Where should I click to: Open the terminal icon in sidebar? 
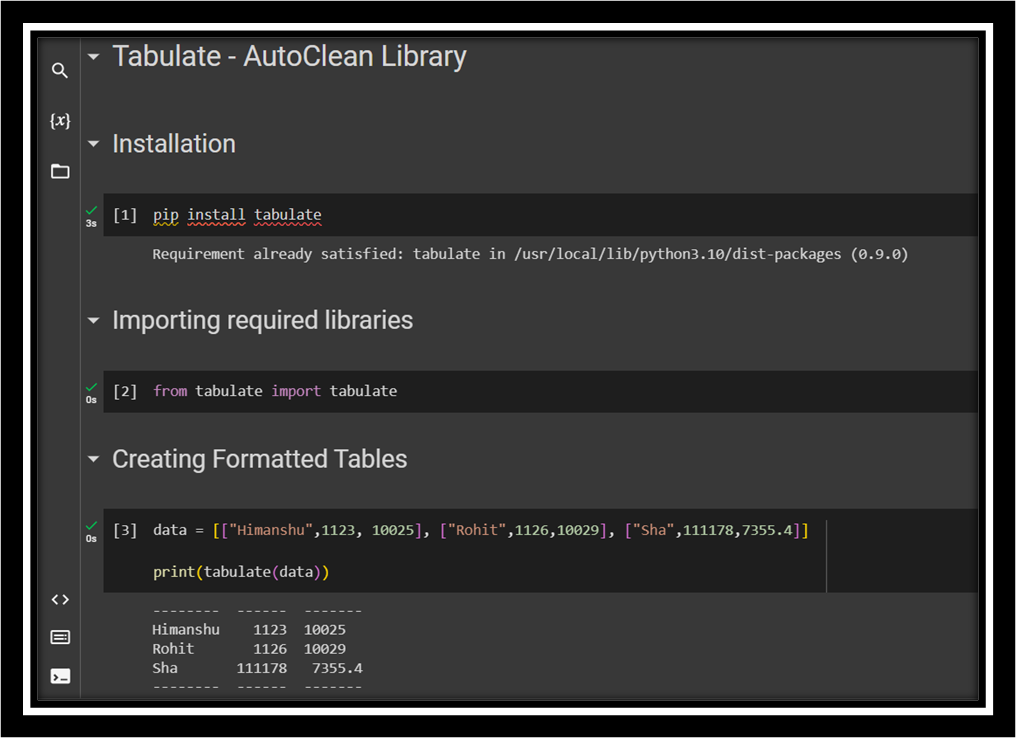pos(60,676)
